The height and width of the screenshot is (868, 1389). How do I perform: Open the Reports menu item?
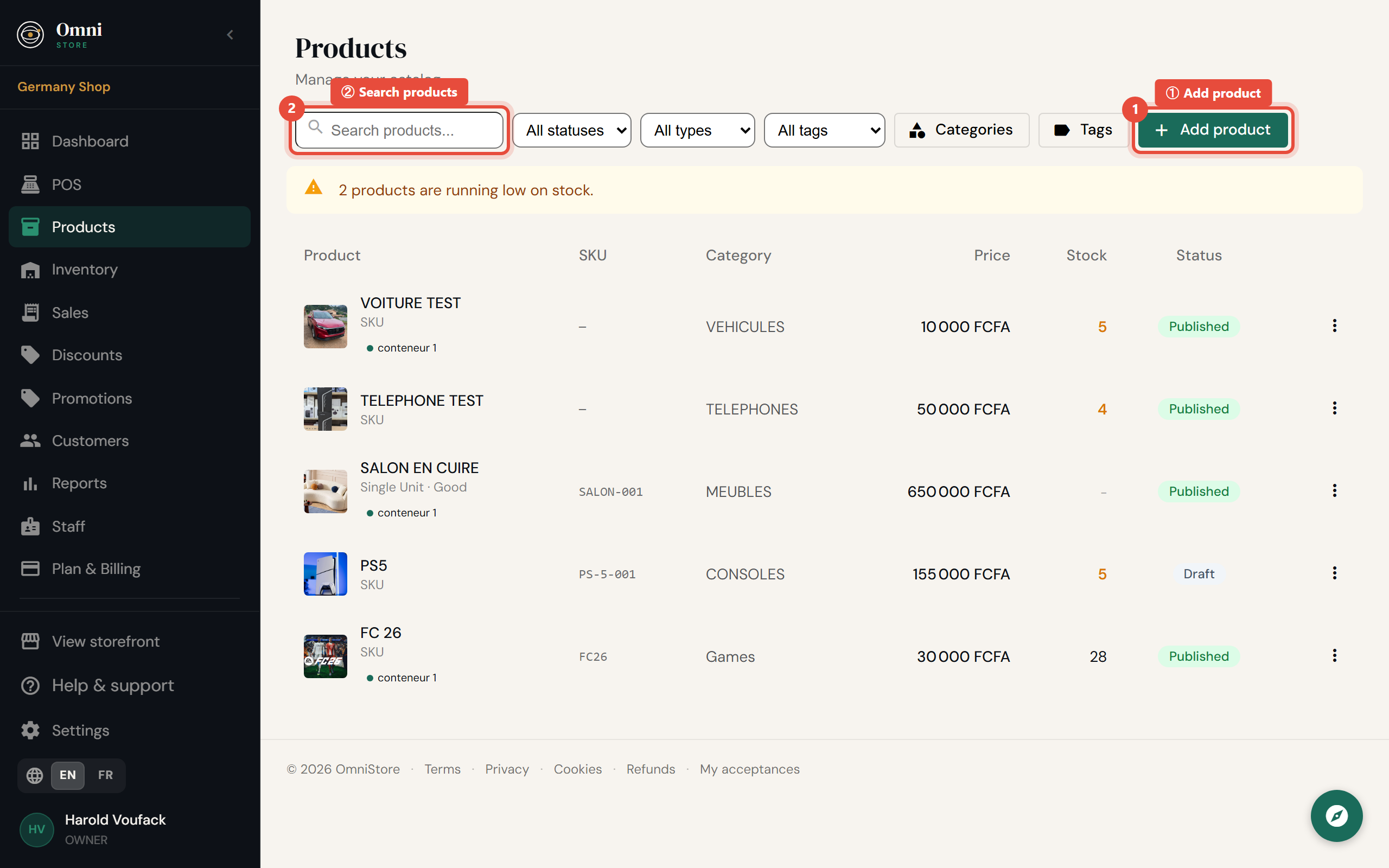click(130, 483)
